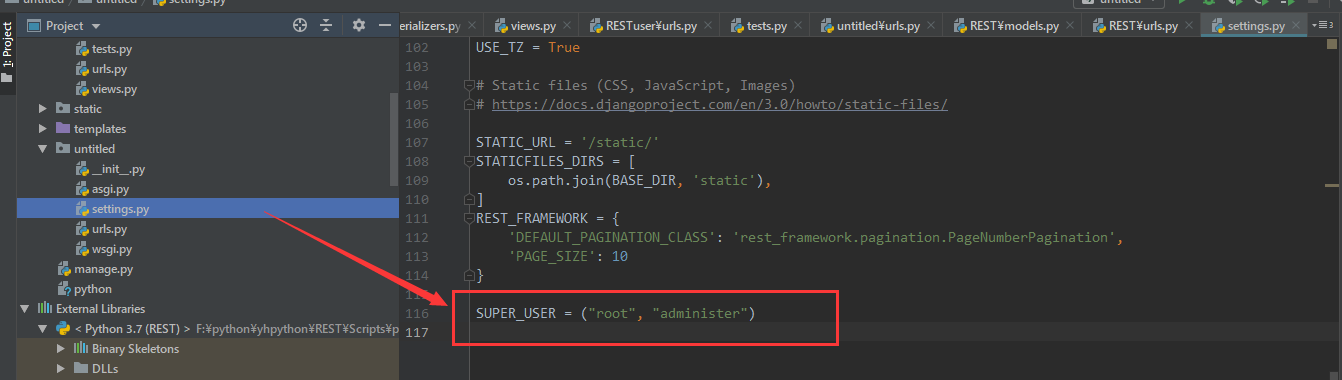Switch to the REST¥models.py tab

tap(1013, 26)
